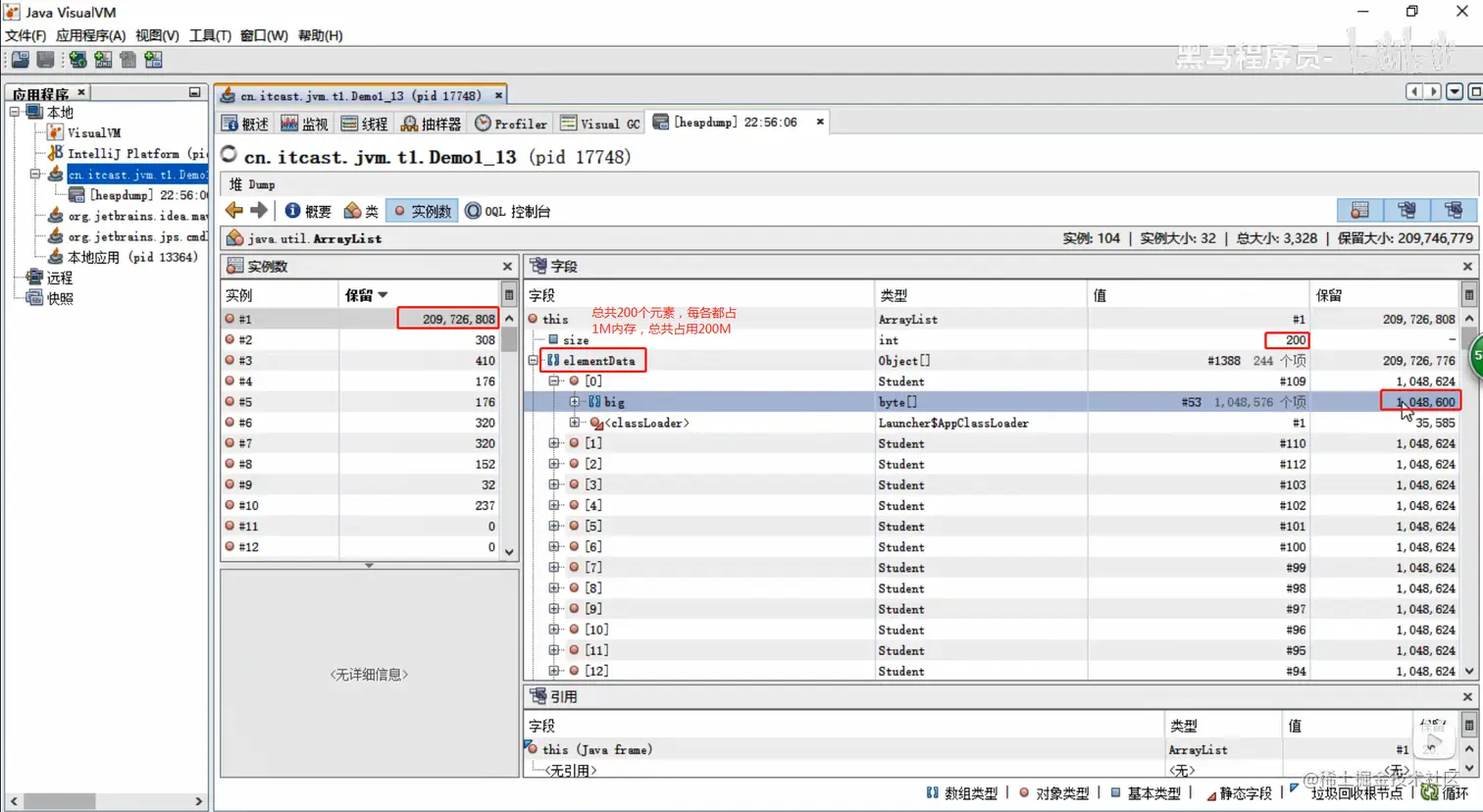The height and width of the screenshot is (812, 1483).
Task: Expand the [12] Student element
Action: tap(554, 672)
